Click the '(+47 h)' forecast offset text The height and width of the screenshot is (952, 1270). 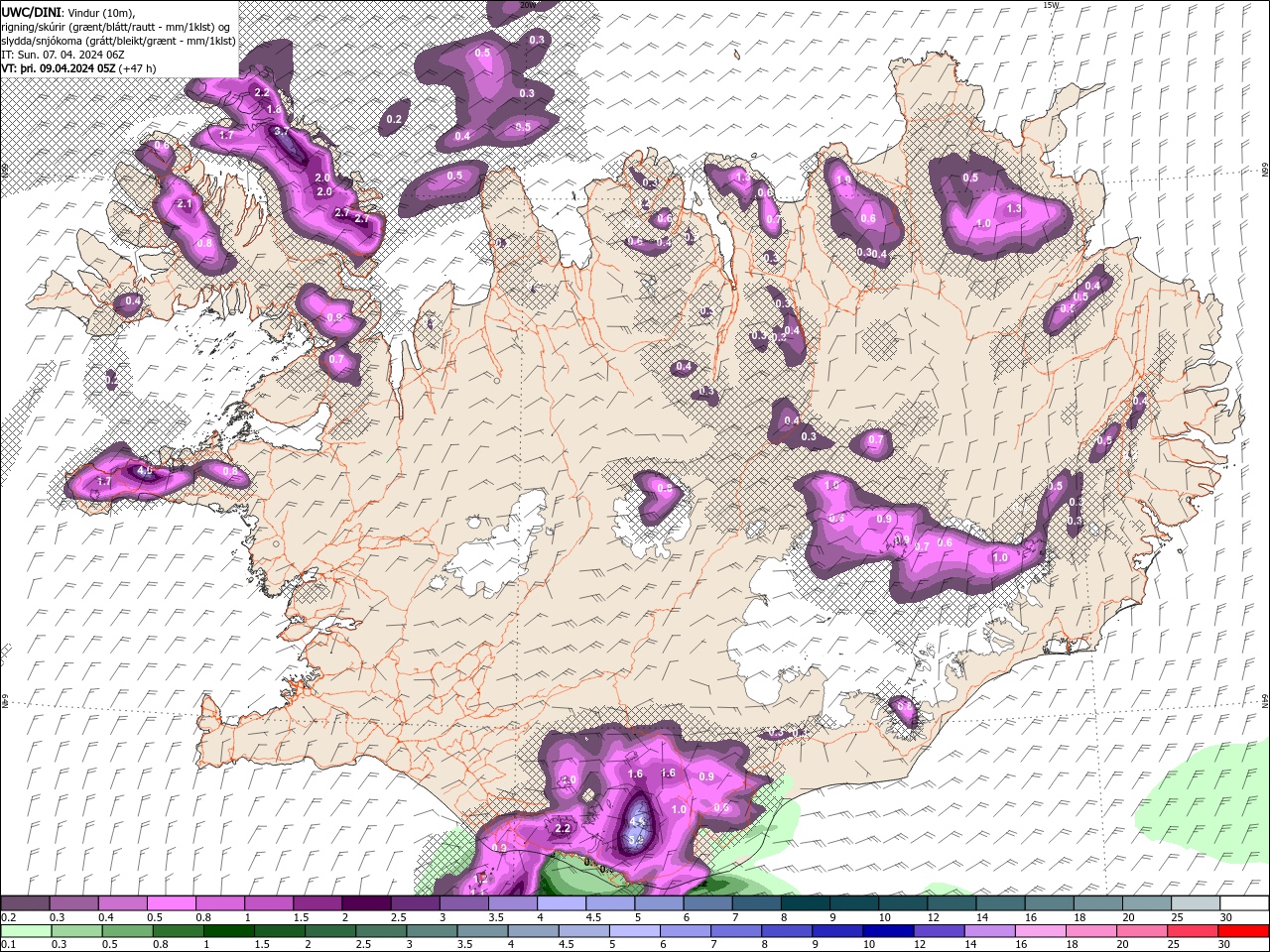tap(137, 68)
